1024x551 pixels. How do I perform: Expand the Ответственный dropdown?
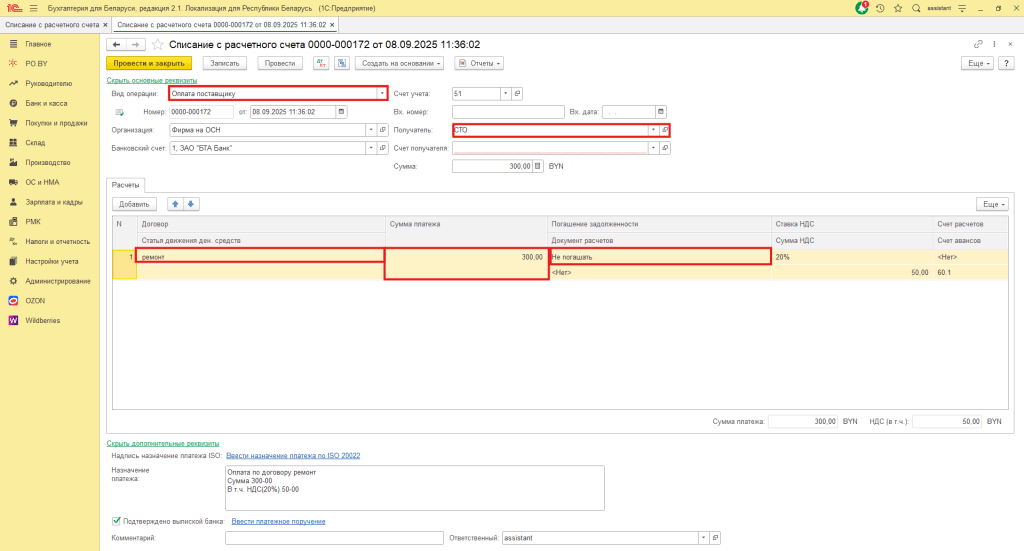coord(703,538)
